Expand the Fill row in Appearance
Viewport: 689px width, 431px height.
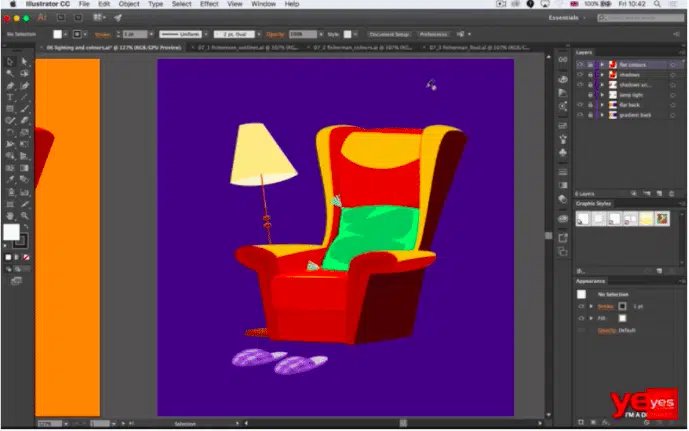click(591, 318)
